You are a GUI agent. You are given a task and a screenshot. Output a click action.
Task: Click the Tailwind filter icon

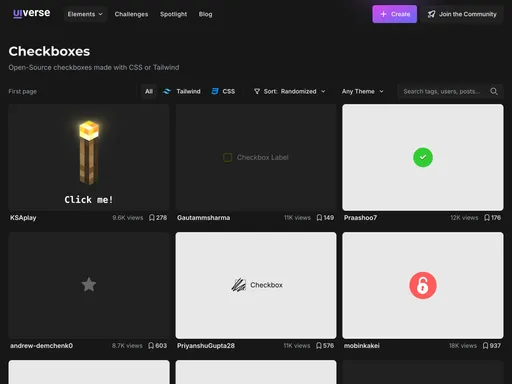[x=167, y=91]
